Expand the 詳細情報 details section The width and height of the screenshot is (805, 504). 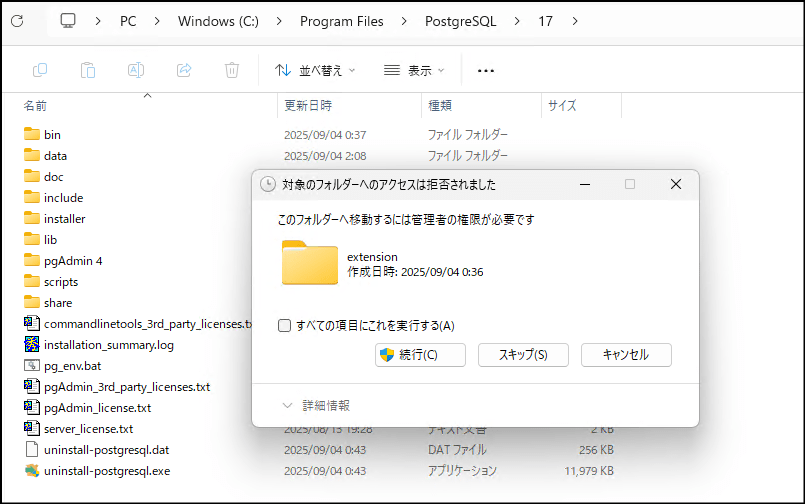click(x=316, y=405)
